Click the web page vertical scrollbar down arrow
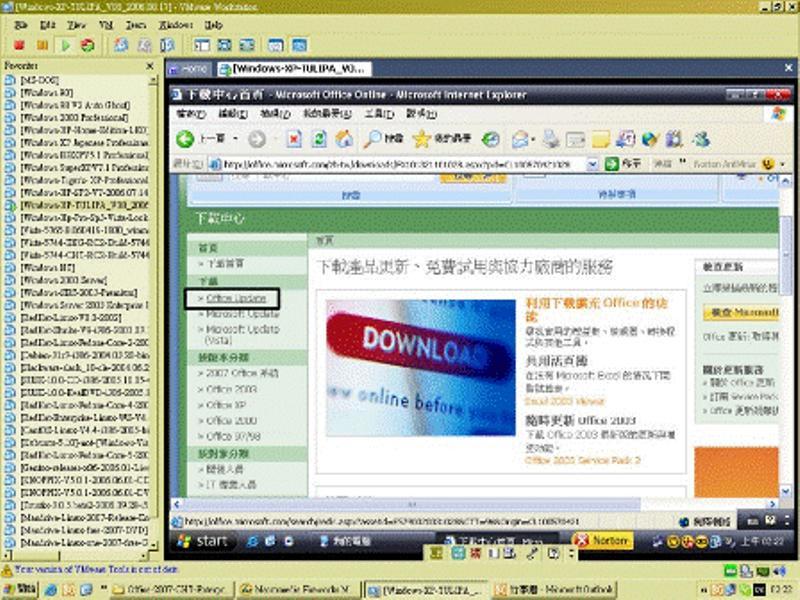Viewport: 800px width, 600px height. [x=786, y=491]
